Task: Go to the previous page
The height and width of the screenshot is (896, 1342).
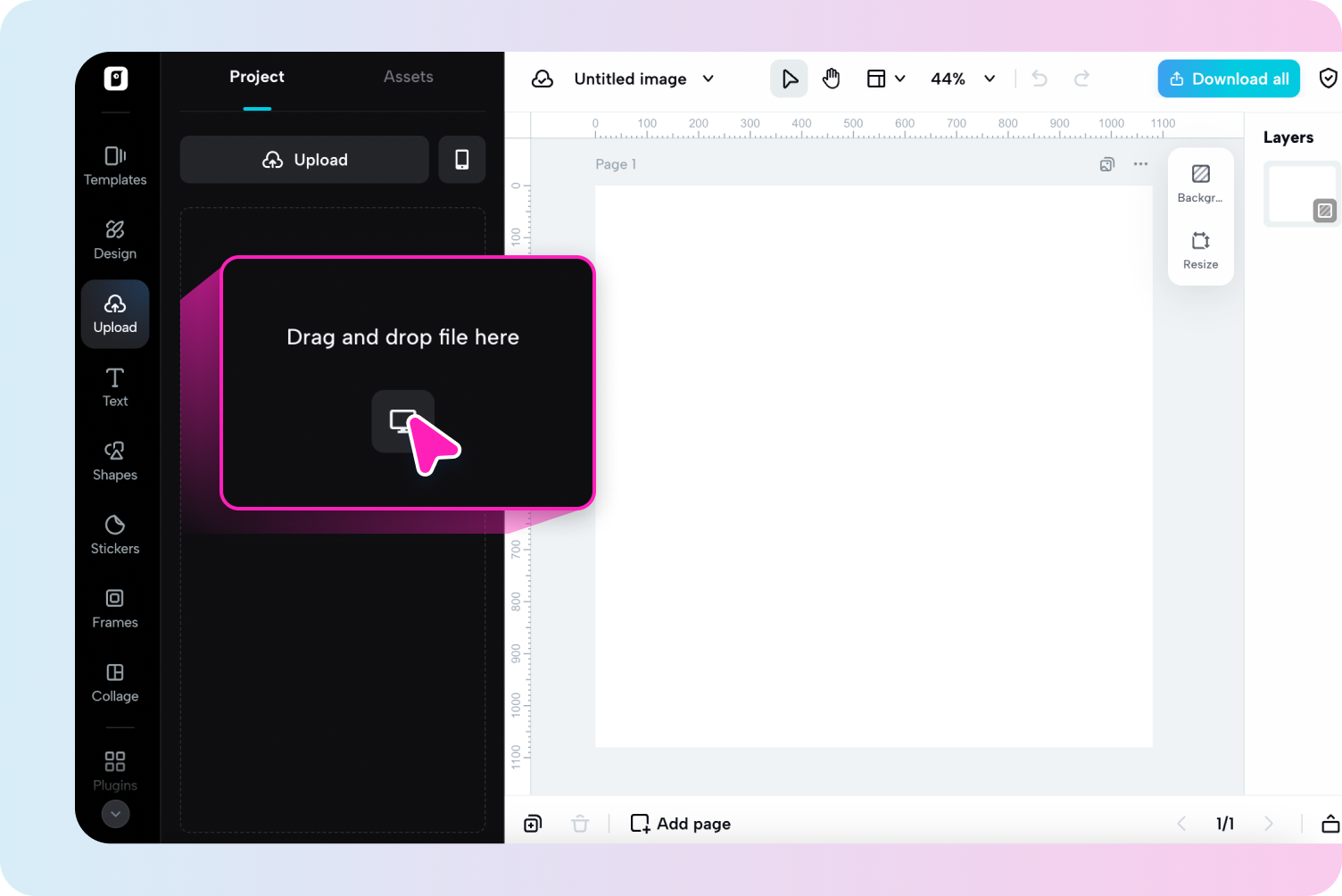Action: tap(1181, 824)
